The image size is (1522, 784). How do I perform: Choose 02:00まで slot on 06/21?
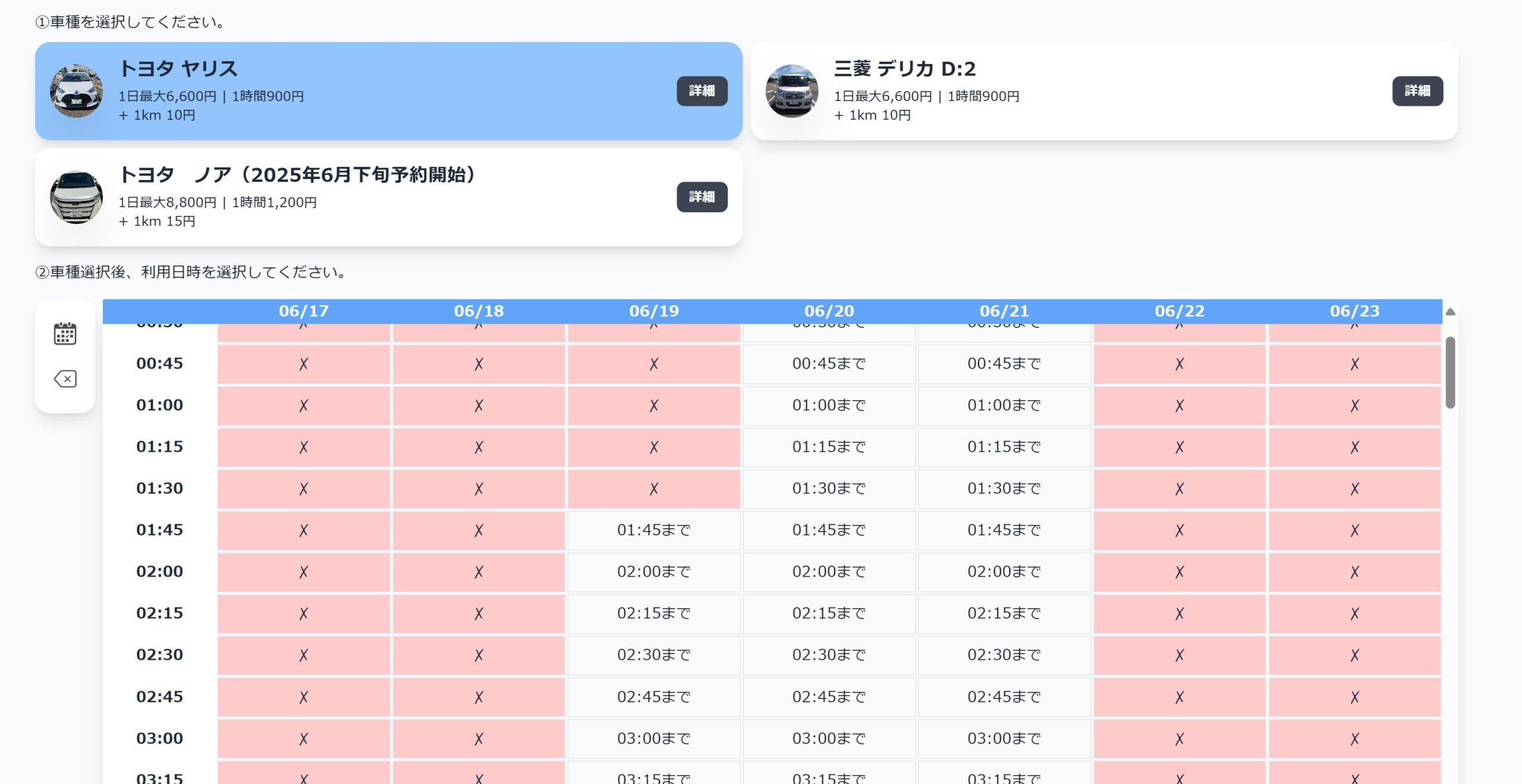click(1004, 571)
